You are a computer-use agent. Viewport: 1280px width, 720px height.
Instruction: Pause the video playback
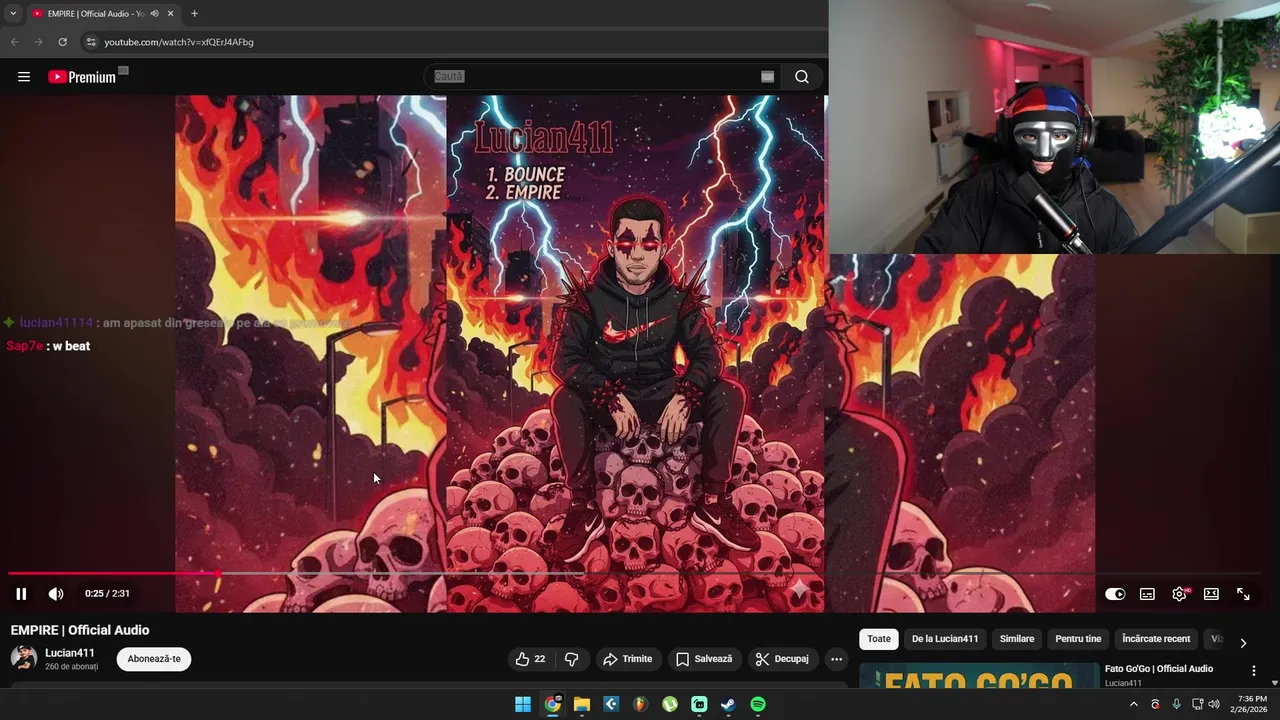21,594
